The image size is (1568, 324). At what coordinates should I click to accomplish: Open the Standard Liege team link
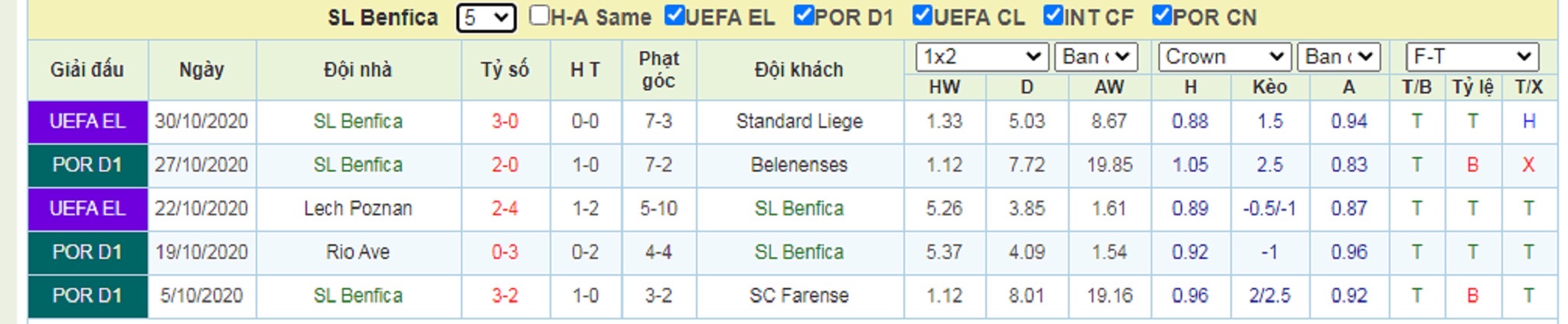click(x=799, y=121)
